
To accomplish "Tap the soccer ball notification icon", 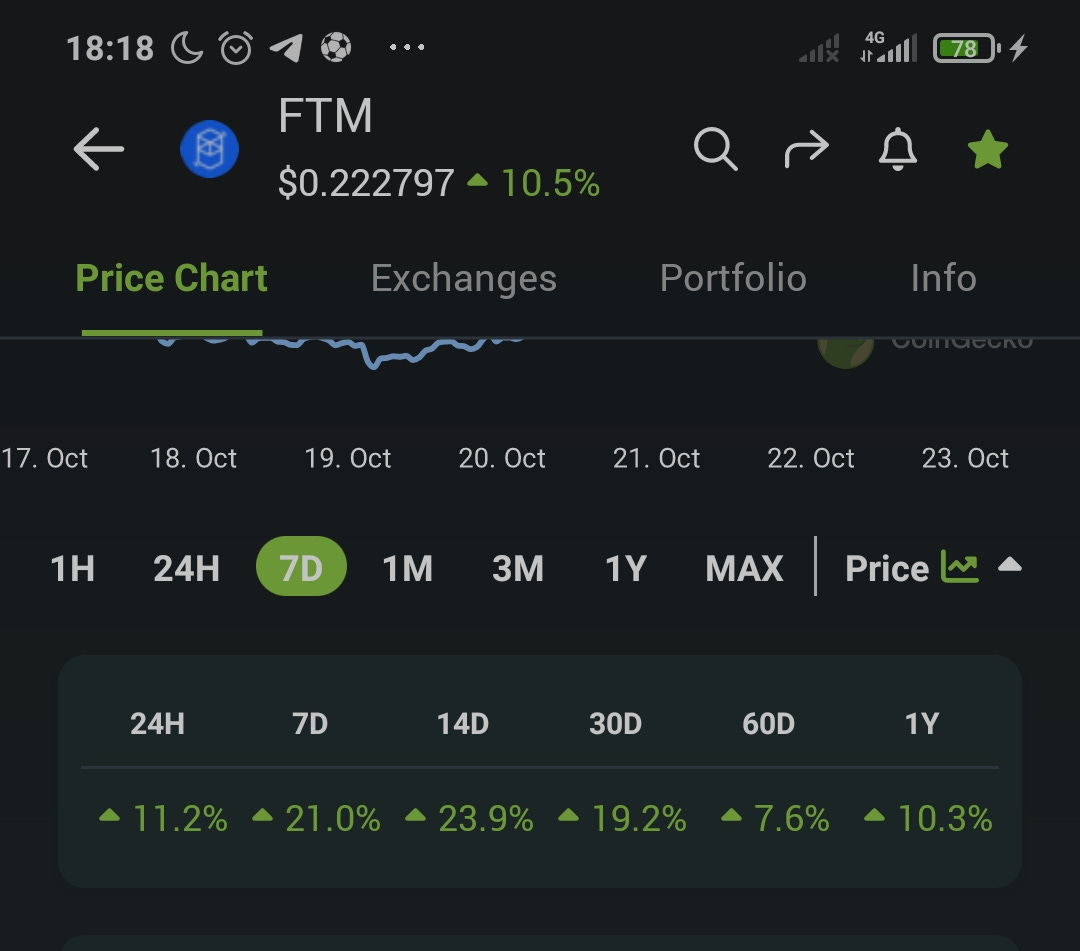I will click(x=335, y=48).
